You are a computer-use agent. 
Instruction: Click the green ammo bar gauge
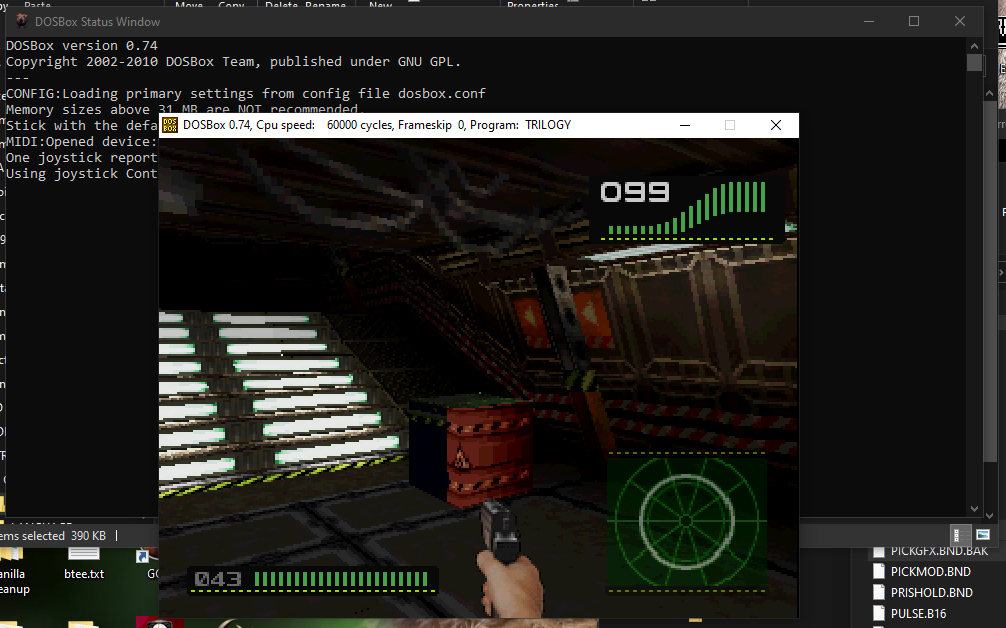tap(341, 579)
